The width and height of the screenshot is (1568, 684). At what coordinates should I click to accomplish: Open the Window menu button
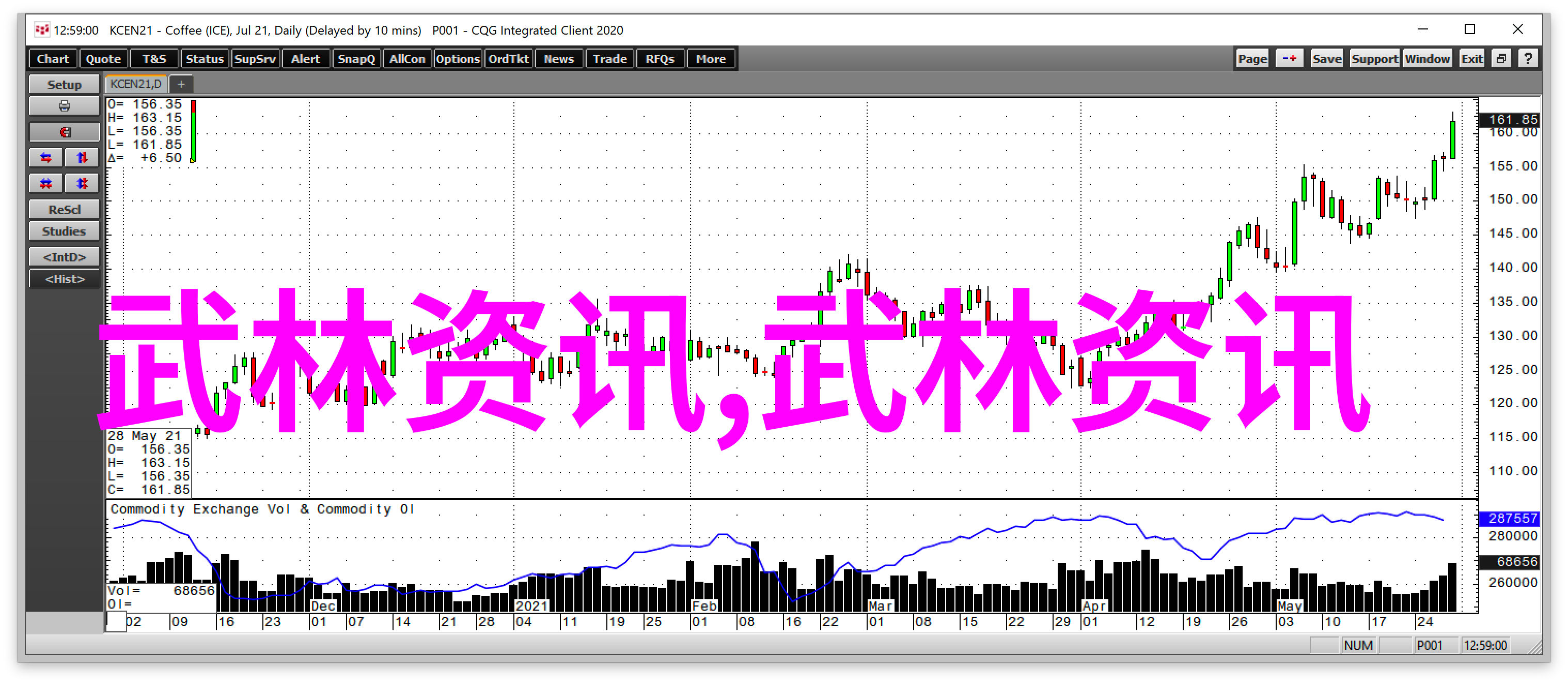pos(1427,59)
